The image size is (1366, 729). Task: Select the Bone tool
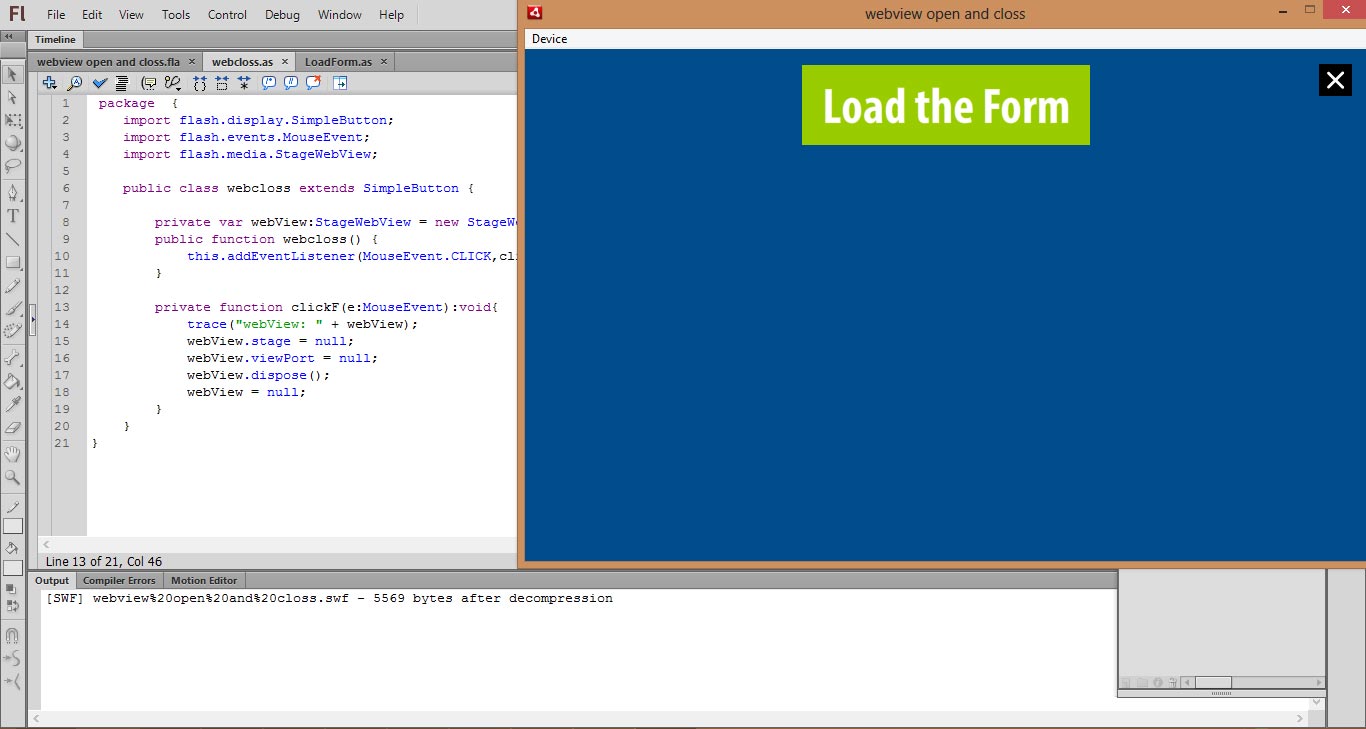[13, 357]
